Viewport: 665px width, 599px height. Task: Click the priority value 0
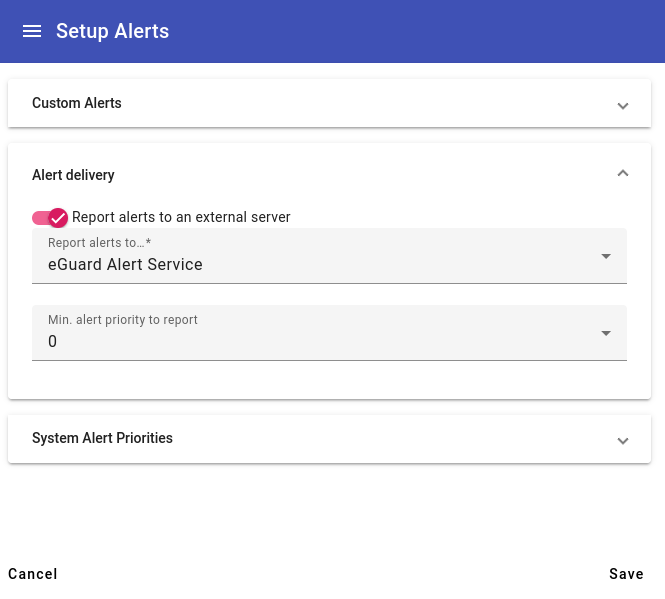[x=52, y=341]
